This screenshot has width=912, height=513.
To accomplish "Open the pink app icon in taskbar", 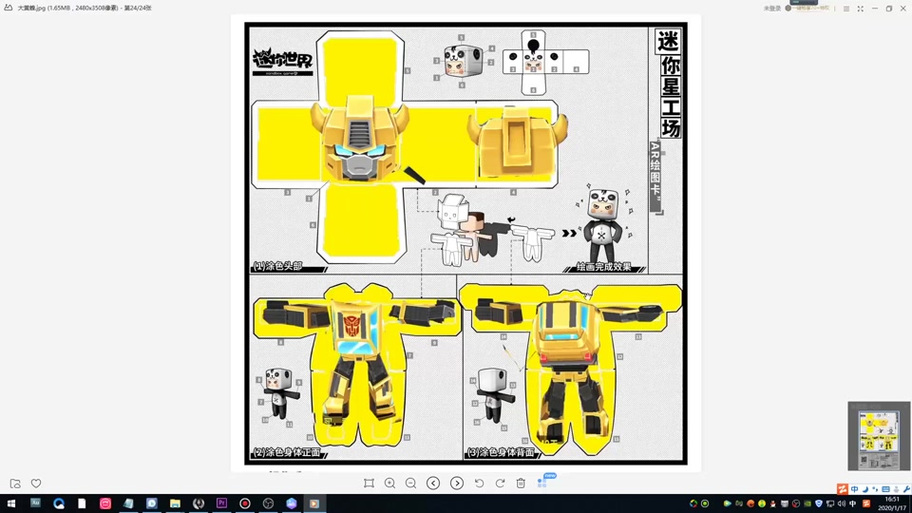I will coord(105,504).
